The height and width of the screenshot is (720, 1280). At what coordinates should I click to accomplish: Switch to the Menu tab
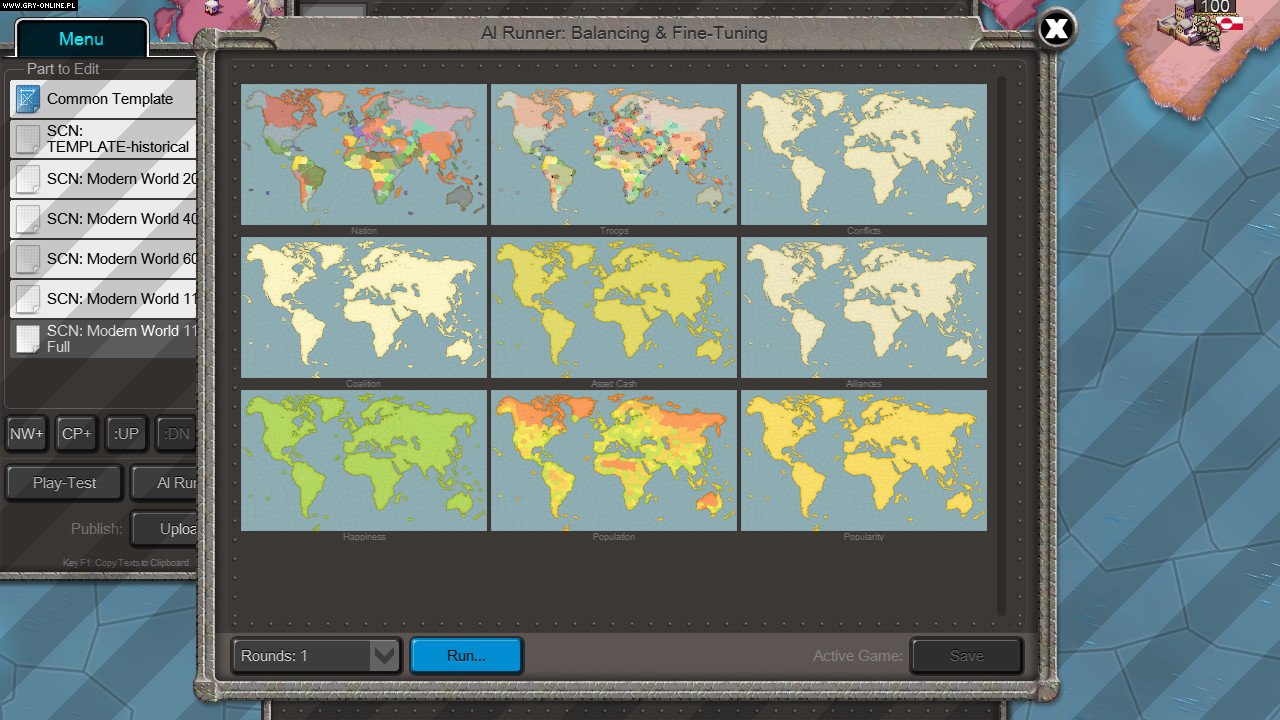[x=80, y=38]
